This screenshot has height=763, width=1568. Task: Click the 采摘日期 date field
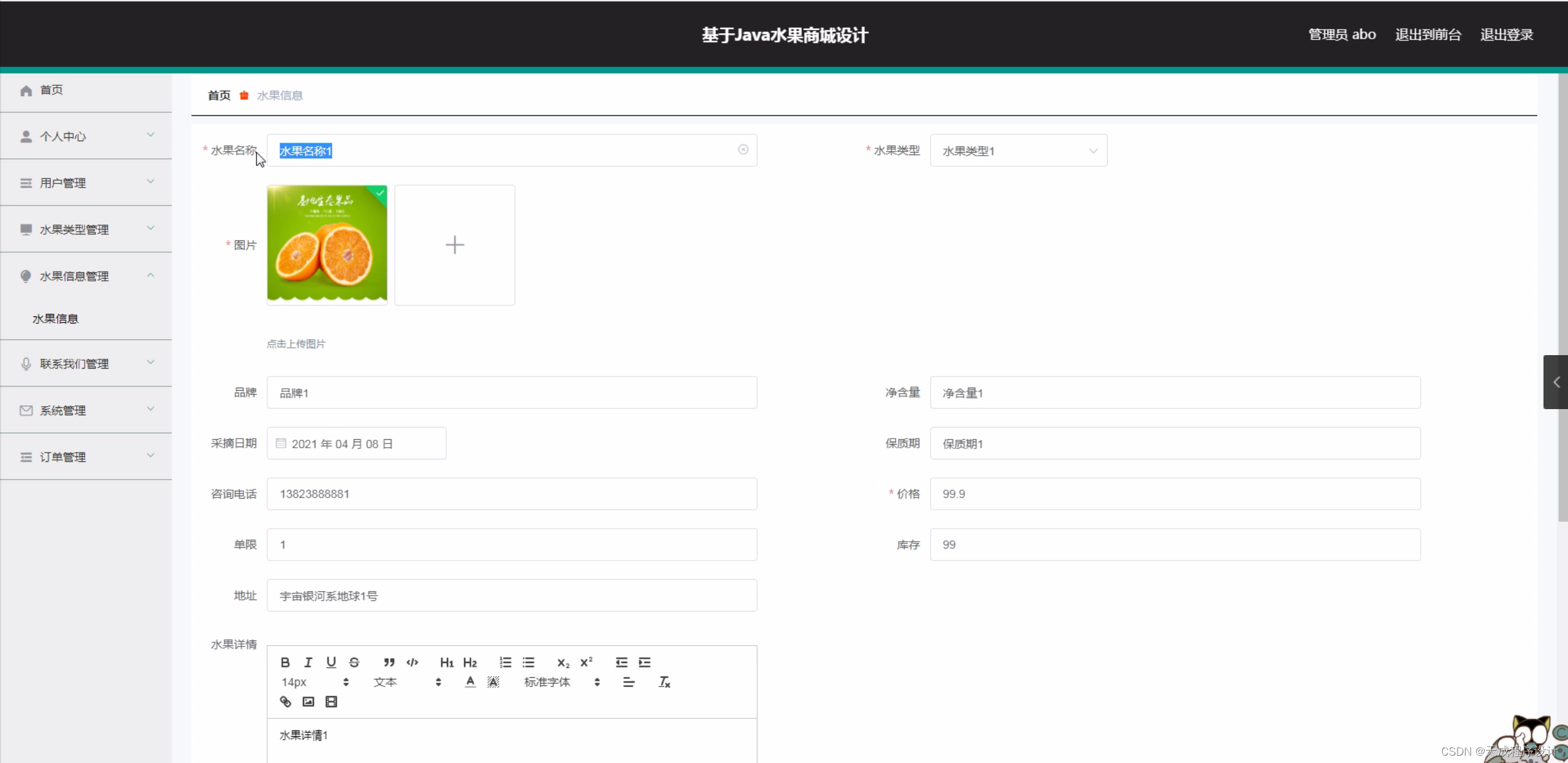(356, 443)
